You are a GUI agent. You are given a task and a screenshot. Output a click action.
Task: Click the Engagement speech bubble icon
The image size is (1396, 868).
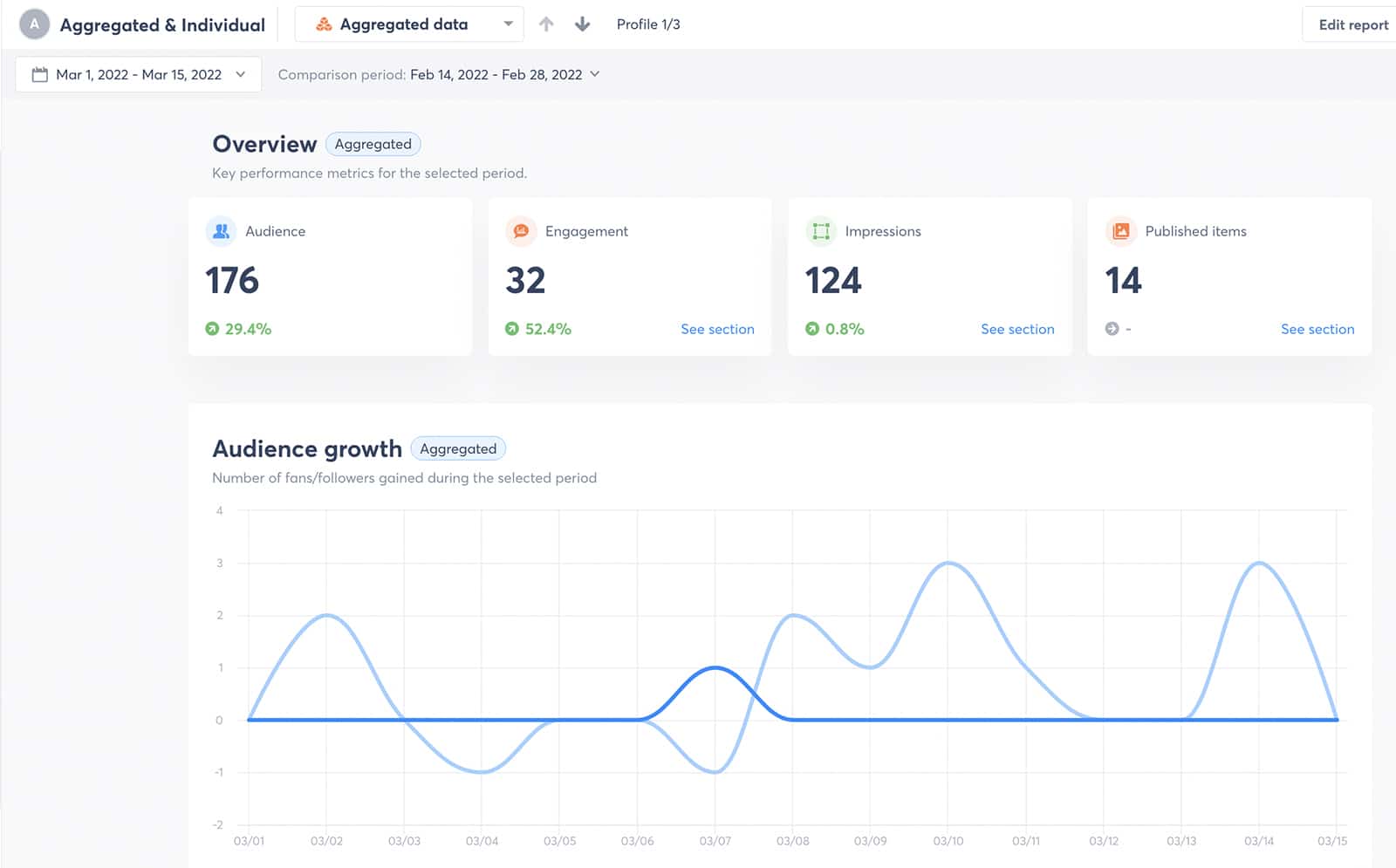tap(520, 230)
